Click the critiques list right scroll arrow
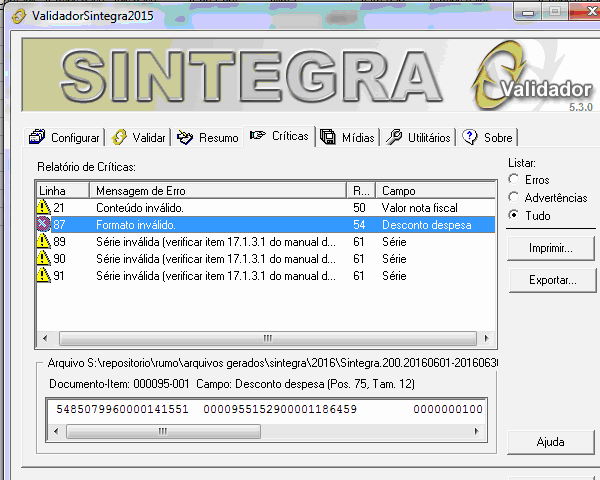The image size is (600, 480). click(x=486, y=338)
